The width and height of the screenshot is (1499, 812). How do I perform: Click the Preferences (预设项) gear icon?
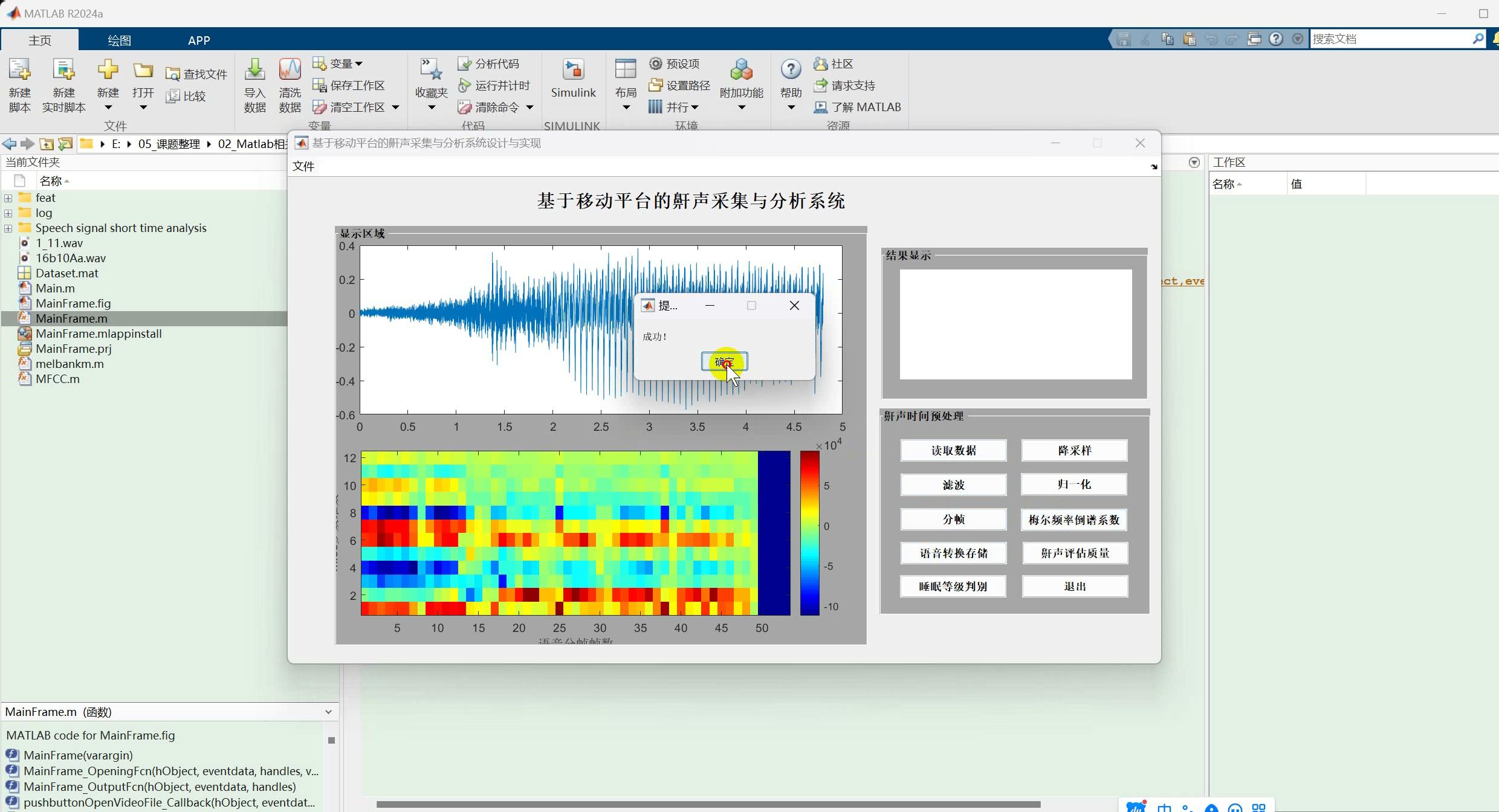656,63
